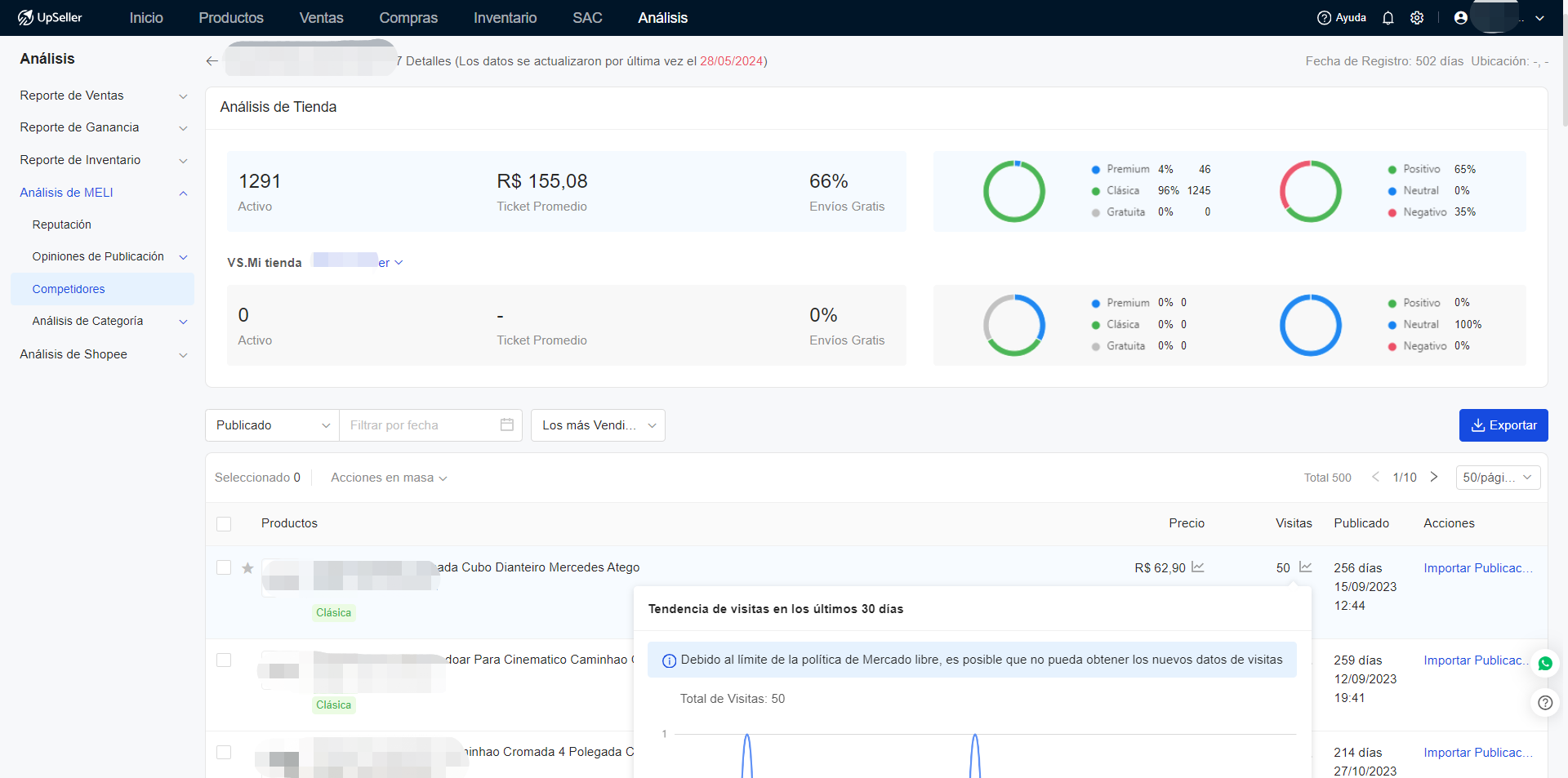1568x778 pixels.
Task: Click the info icon in visits notice
Action: pyautogui.click(x=669, y=660)
